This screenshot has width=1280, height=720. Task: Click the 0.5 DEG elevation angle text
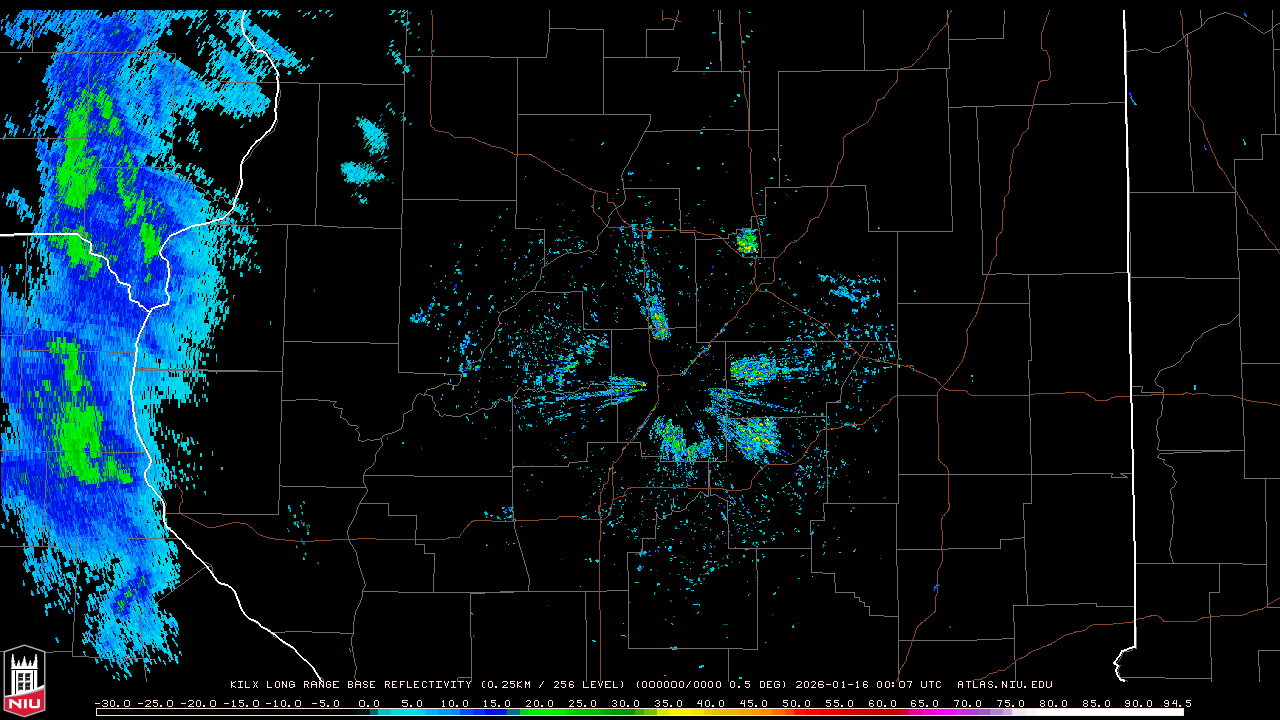760,685
